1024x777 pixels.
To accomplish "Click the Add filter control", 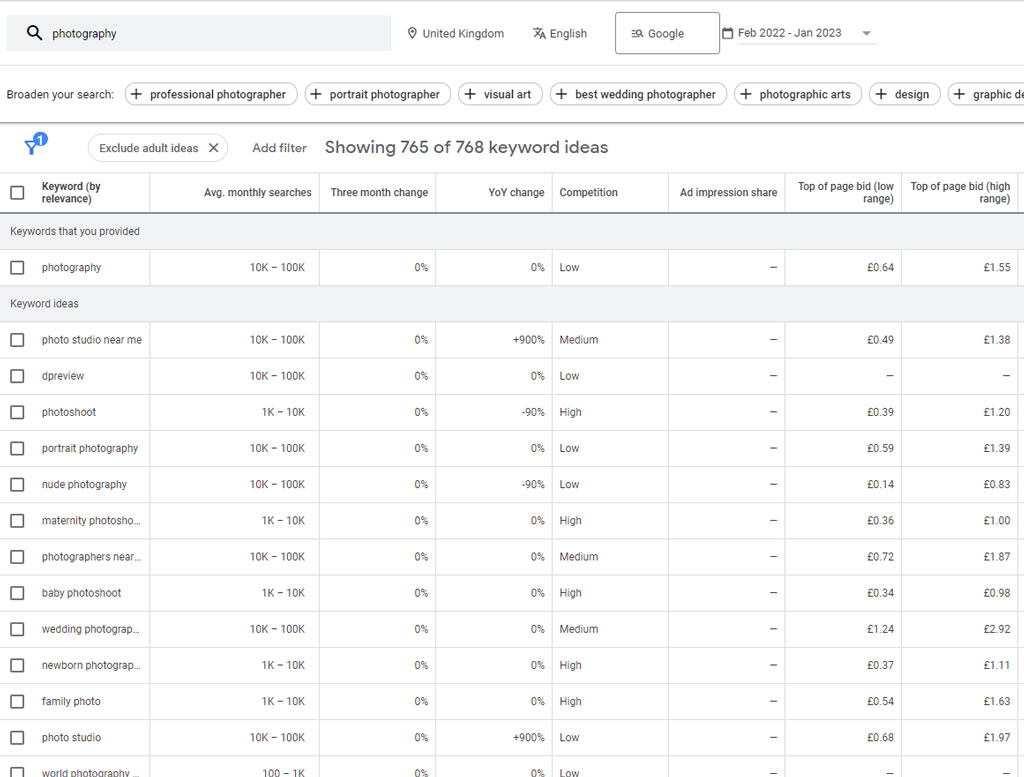I will (x=279, y=147).
